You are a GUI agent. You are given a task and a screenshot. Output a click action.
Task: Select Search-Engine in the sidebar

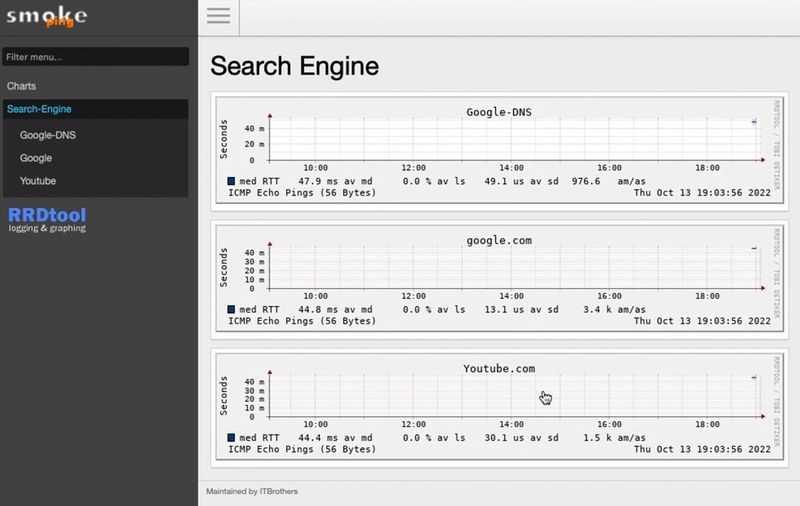[95, 109]
